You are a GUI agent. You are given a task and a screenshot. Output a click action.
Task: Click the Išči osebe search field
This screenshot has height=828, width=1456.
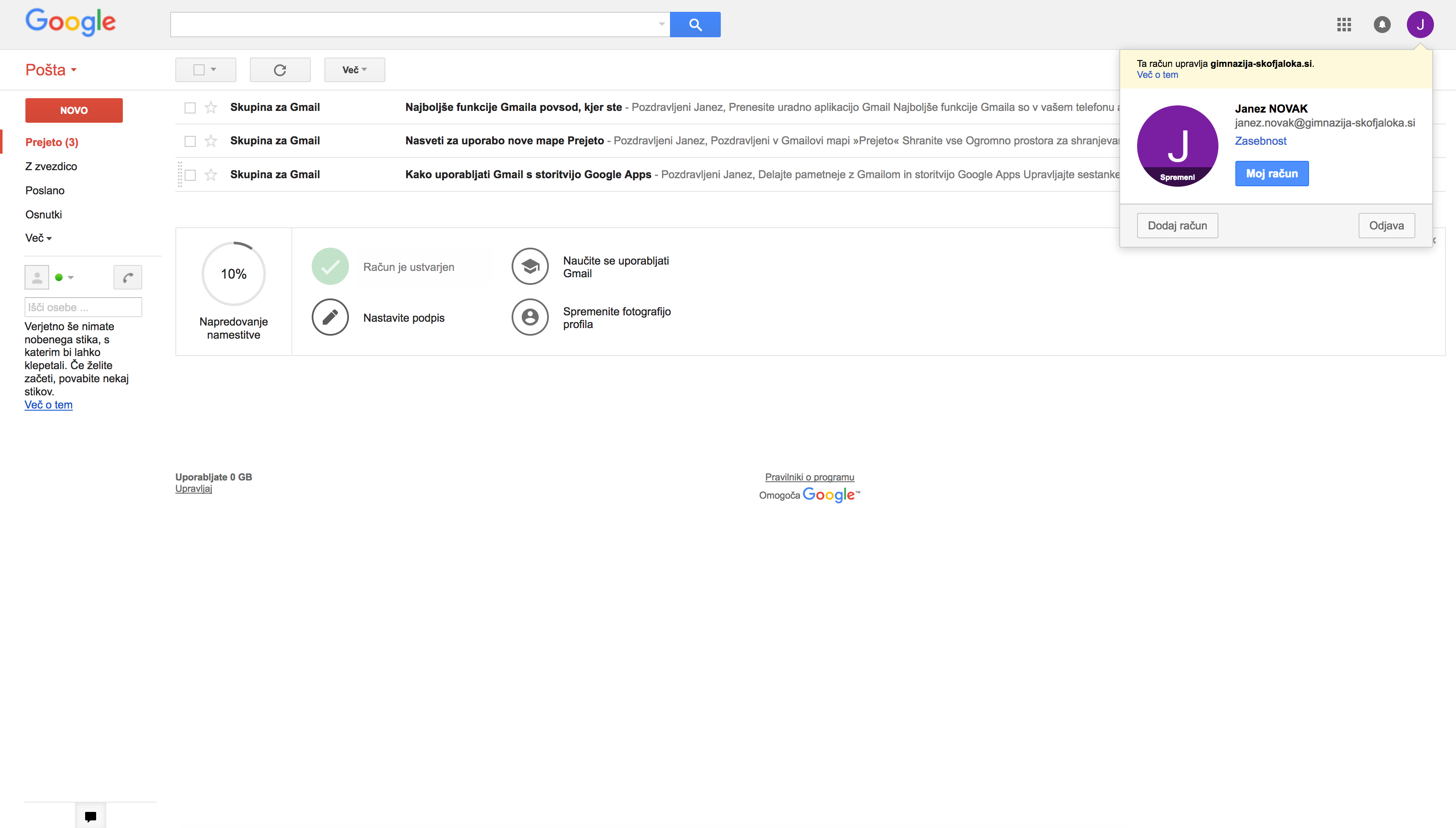pos(83,307)
